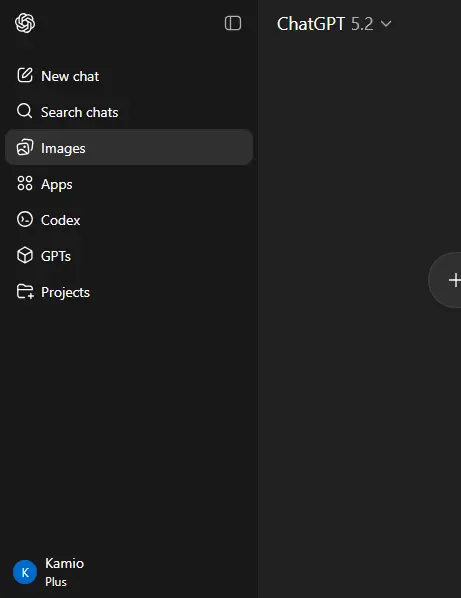Expand the ChatGPT 5.2 model chevron
This screenshot has width=461, height=598.
click(x=386, y=24)
